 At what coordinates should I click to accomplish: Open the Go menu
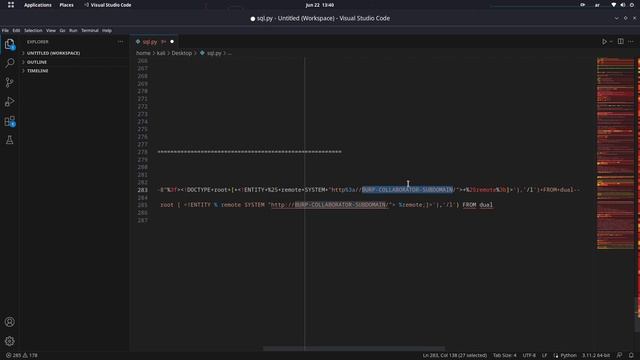click(x=62, y=30)
